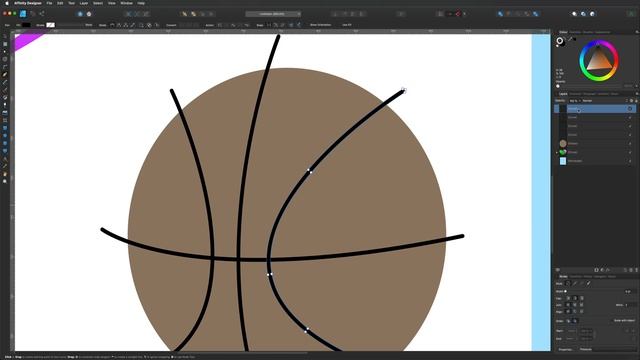Toggle visibility of the second Curve layer

[x=630, y=118]
